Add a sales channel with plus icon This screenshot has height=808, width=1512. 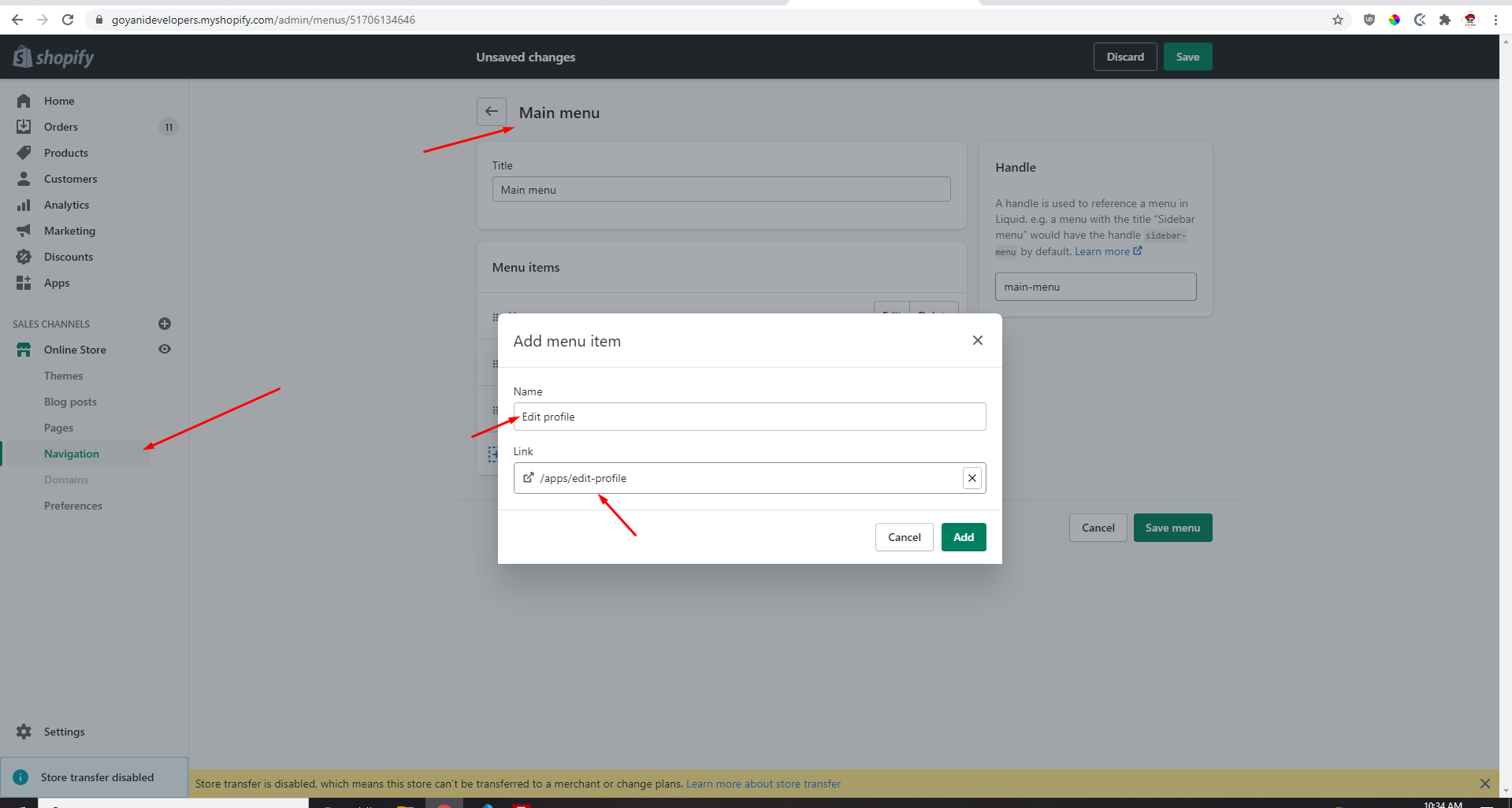click(165, 324)
